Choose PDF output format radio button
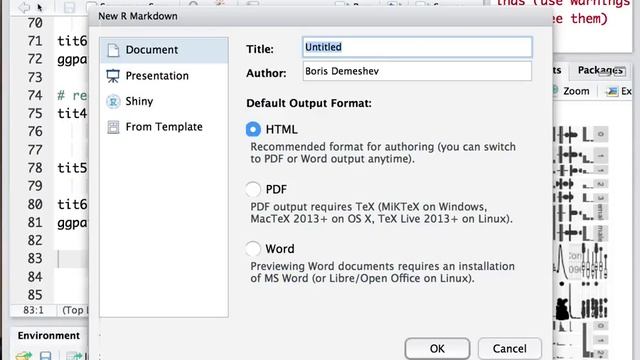Image resolution: width=640 pixels, height=360 pixels. 253,189
